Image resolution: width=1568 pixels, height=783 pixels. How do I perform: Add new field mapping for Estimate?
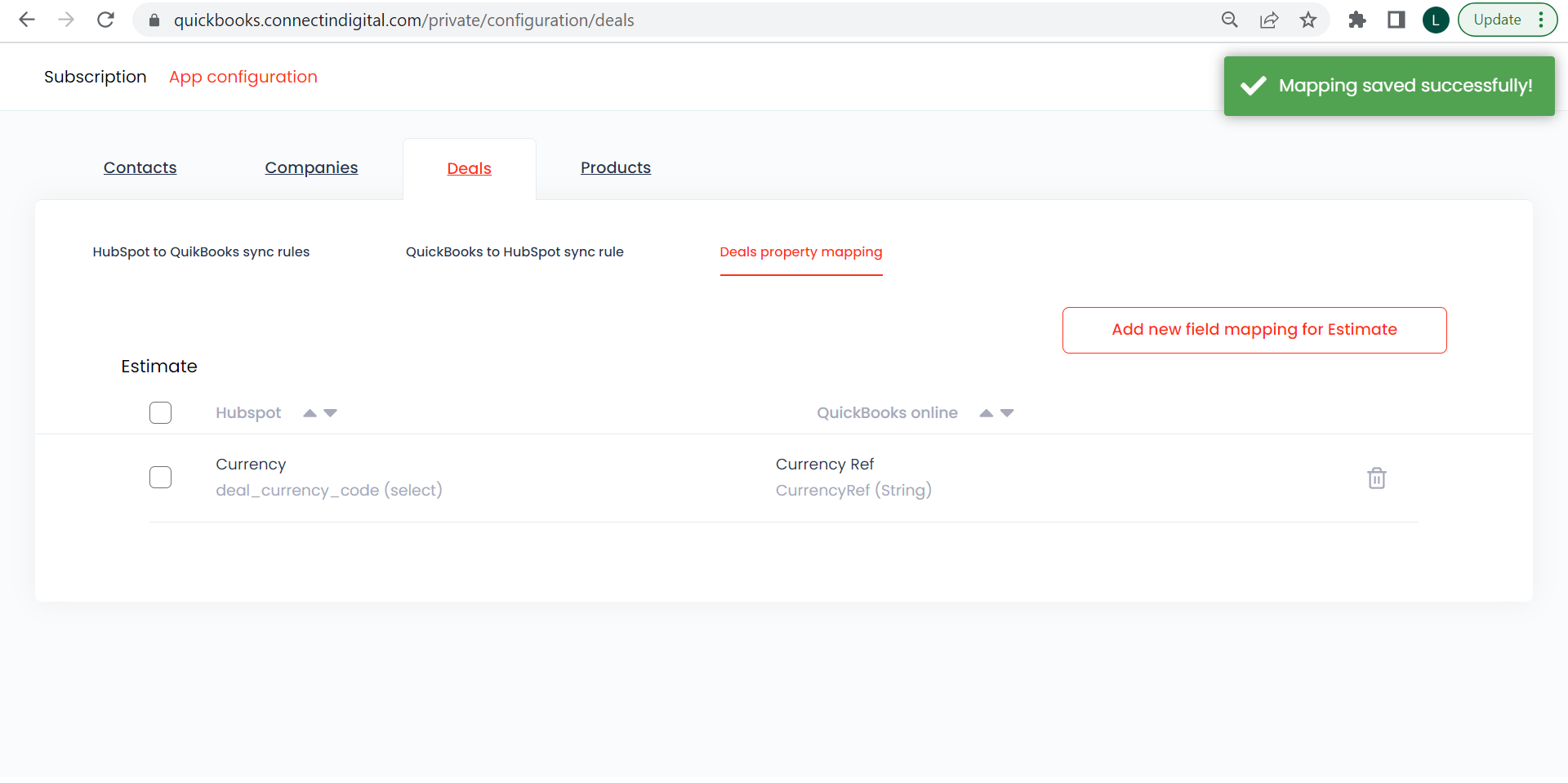1254,330
